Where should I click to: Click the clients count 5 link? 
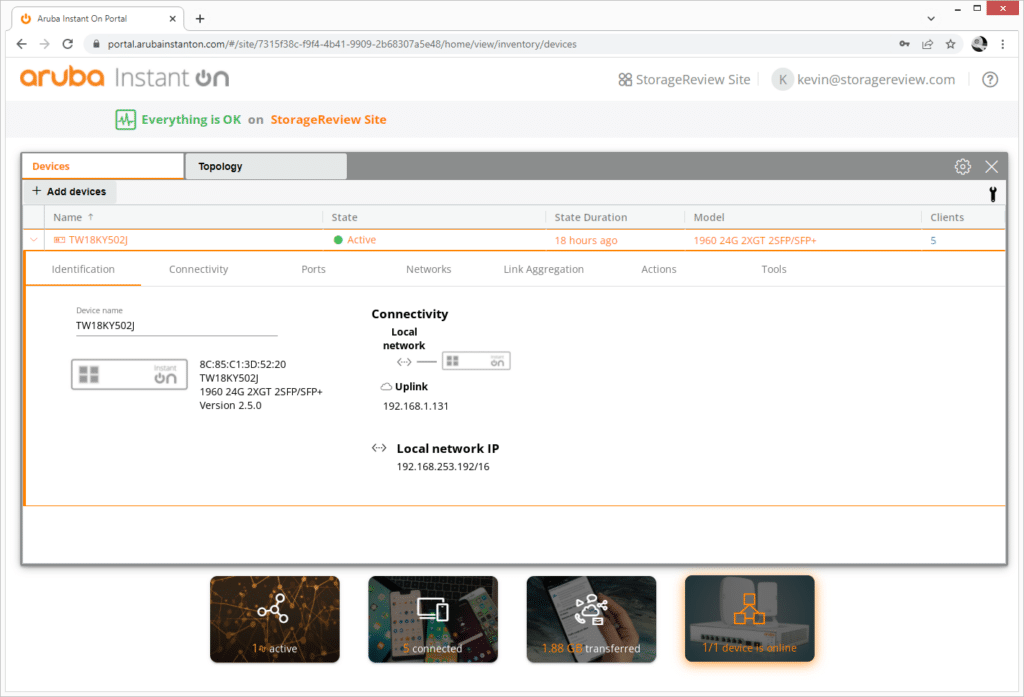[x=933, y=240]
